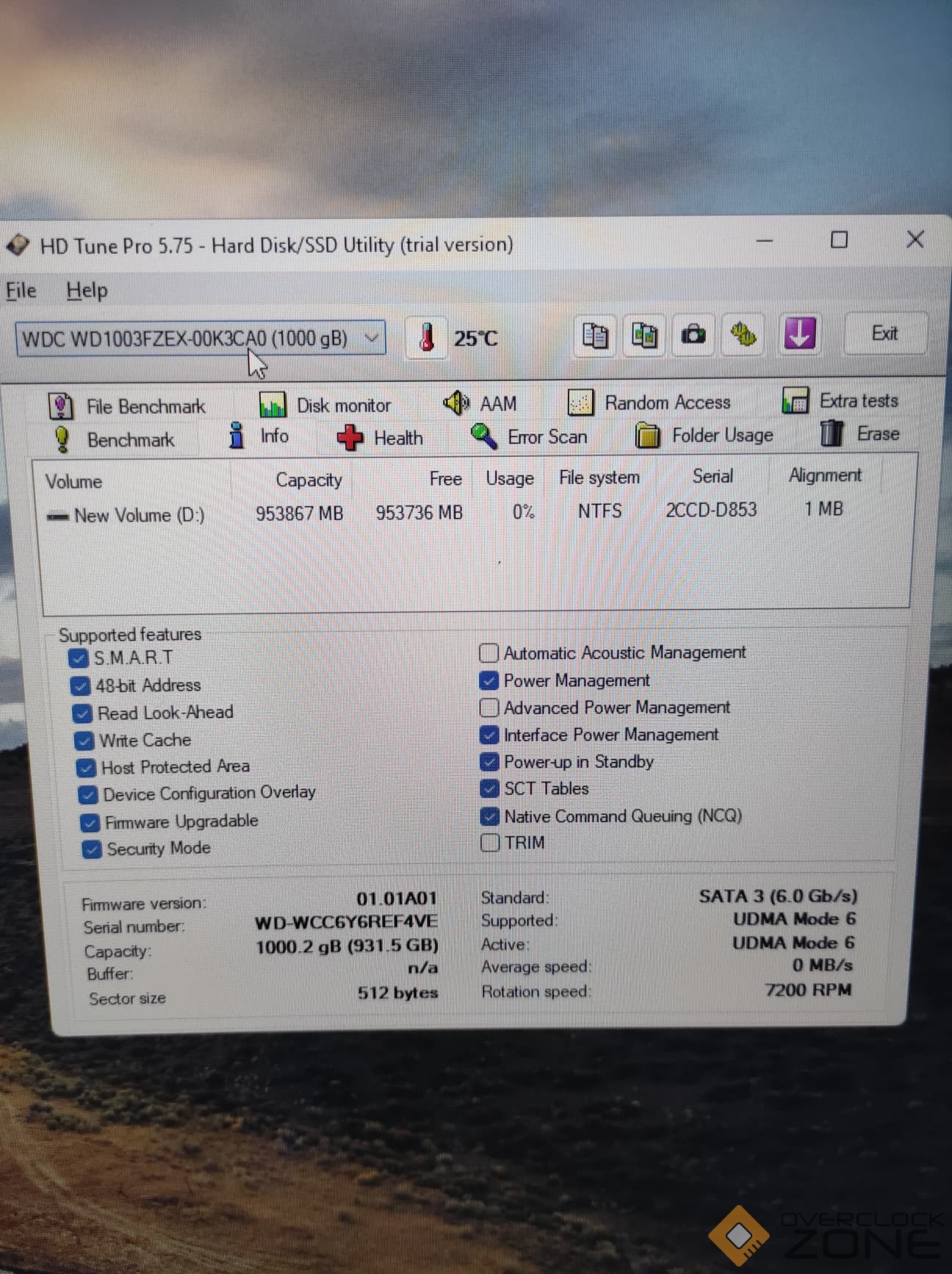
Task: Sort by the Volume column header
Action: pos(73,482)
